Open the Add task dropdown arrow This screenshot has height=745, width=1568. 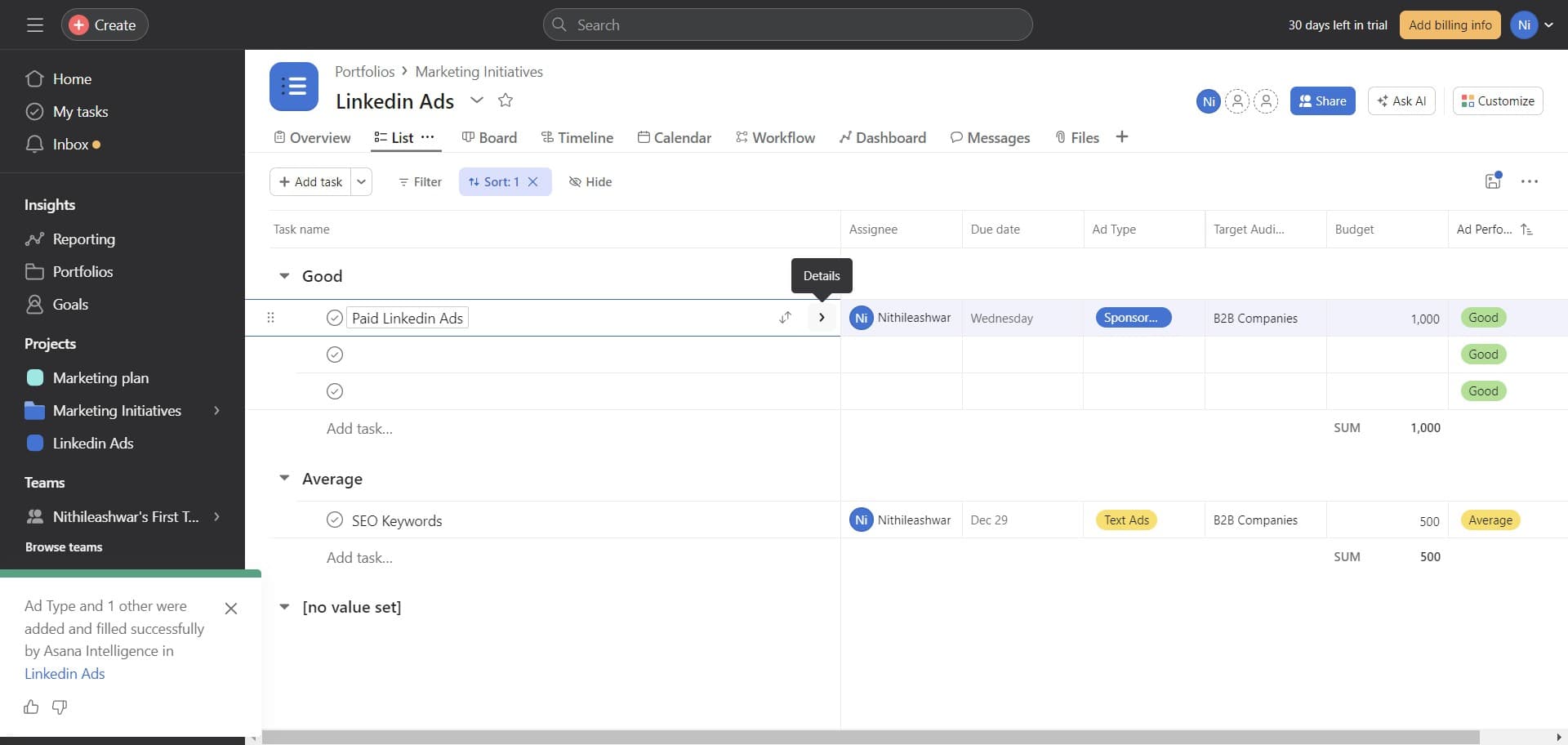pos(361,181)
